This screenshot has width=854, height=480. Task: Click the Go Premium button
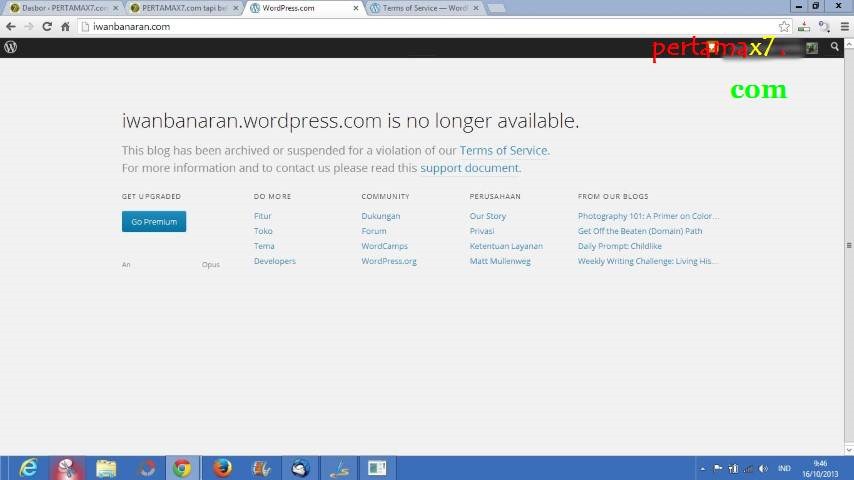point(154,222)
